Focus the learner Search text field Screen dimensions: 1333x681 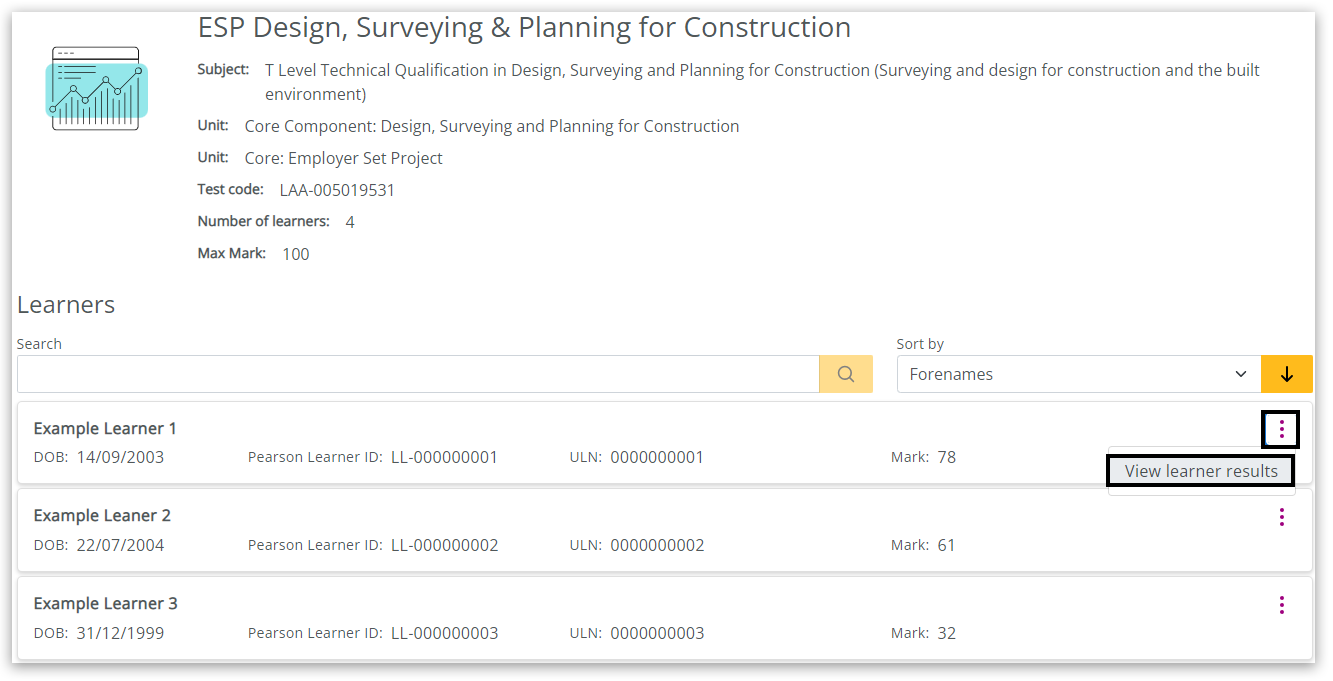click(418, 374)
